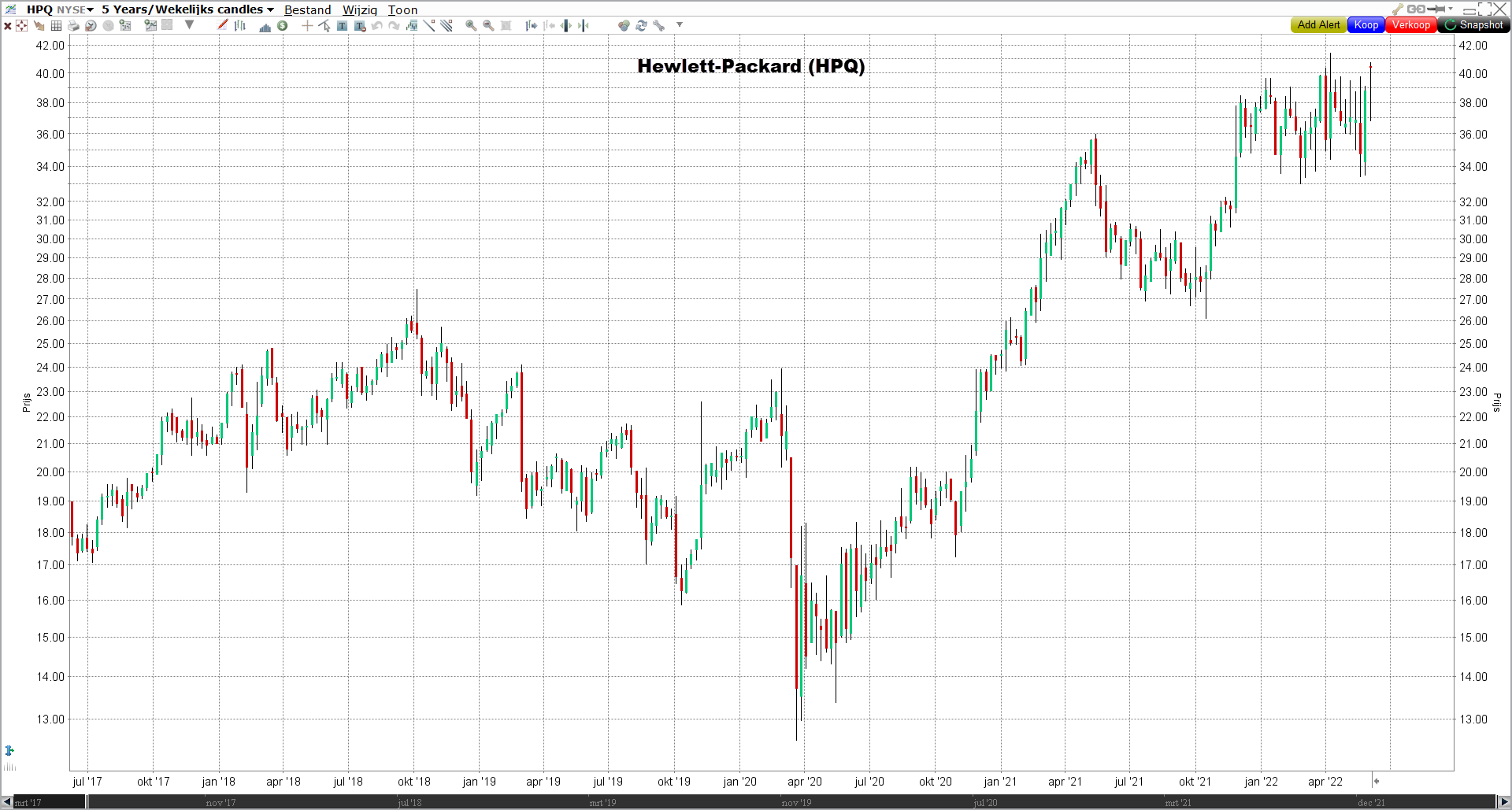Click the colored circles studies icon
This screenshot has height=810, width=1512.
coord(624,25)
